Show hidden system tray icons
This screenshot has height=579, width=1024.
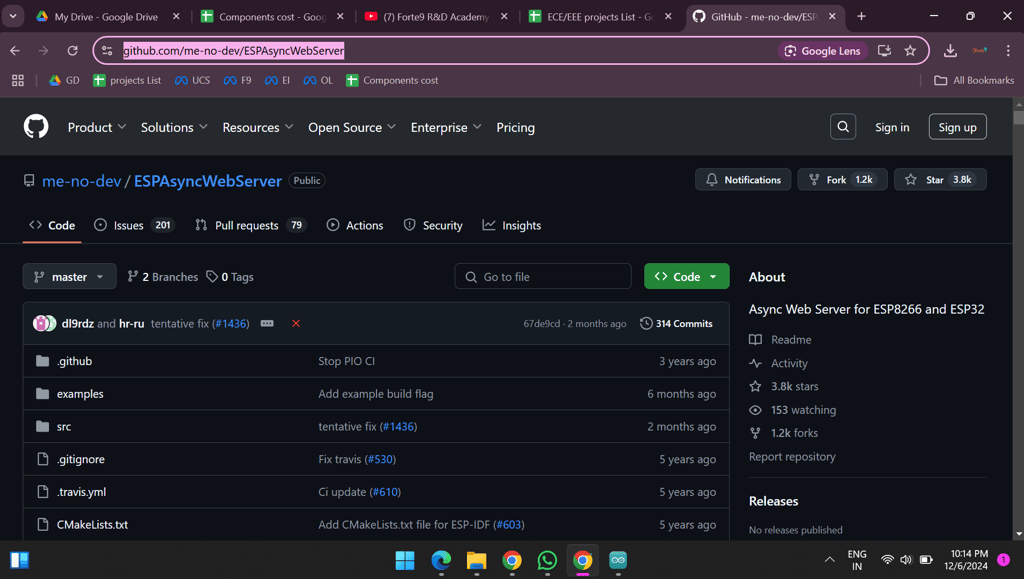[x=829, y=559]
